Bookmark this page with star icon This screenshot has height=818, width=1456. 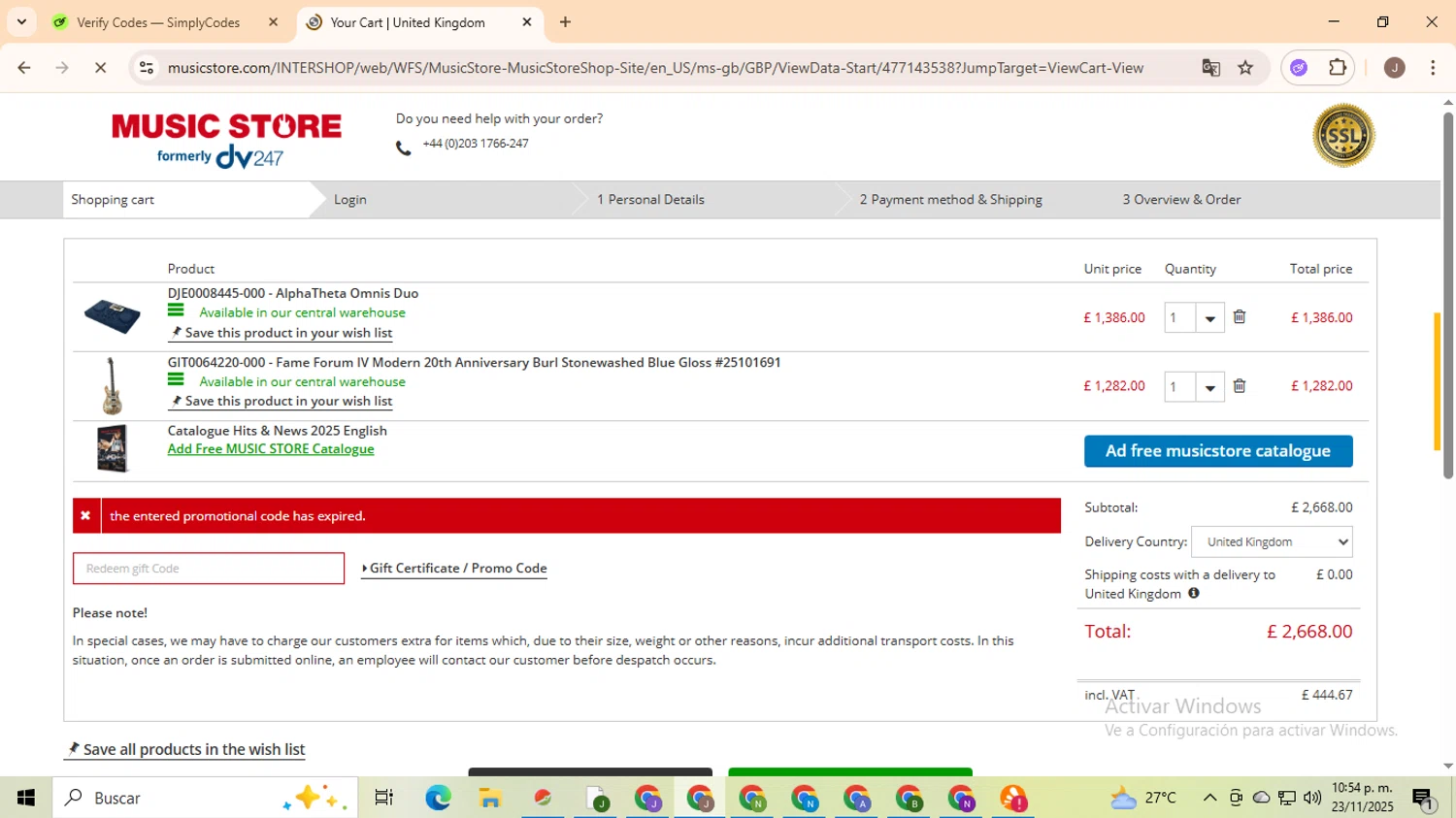pos(1245,68)
